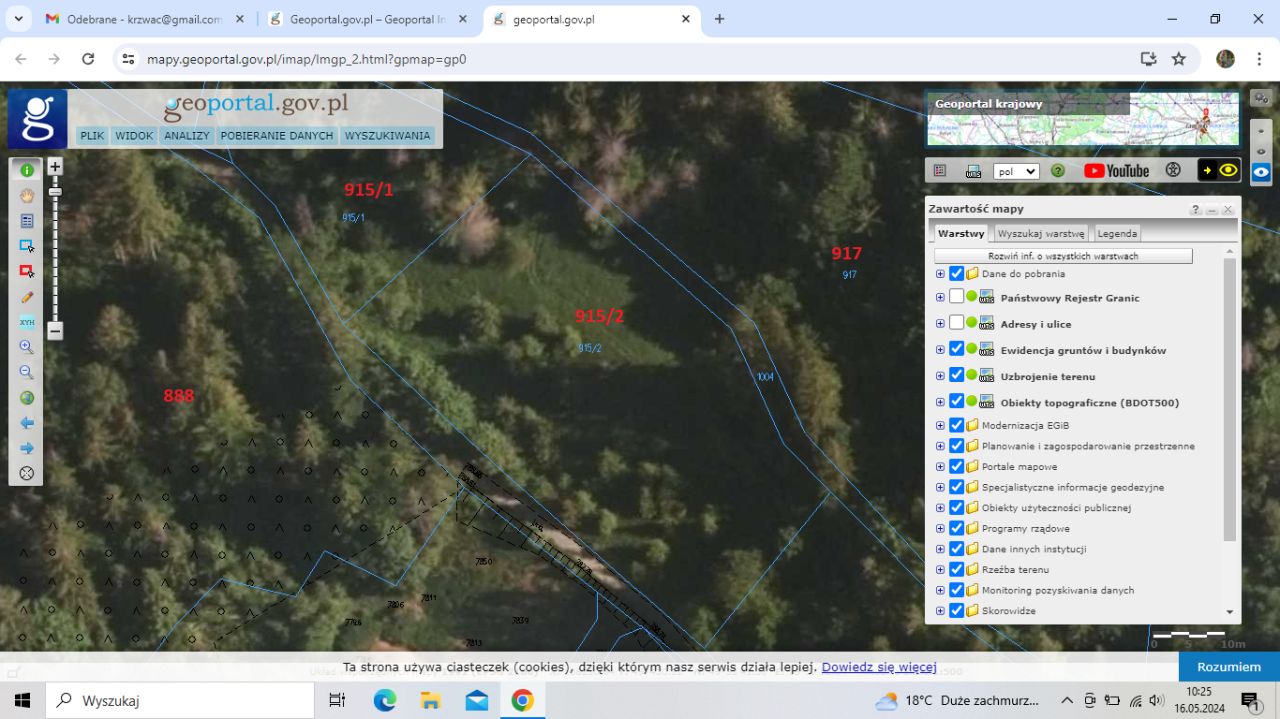The height and width of the screenshot is (719, 1280).
Task: Activate the green info identify tool
Action: (x=27, y=170)
